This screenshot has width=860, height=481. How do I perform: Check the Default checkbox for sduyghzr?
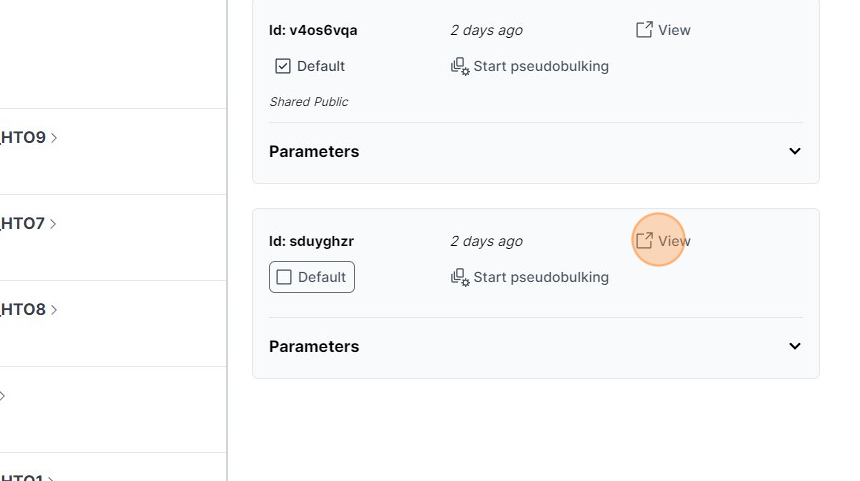click(x=284, y=277)
